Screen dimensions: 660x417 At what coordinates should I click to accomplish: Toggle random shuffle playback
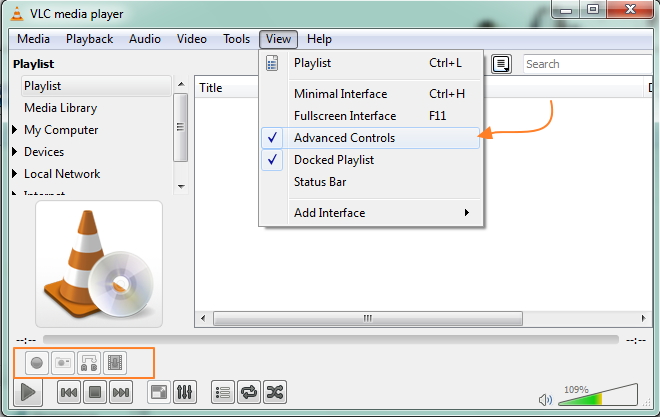[x=275, y=393]
